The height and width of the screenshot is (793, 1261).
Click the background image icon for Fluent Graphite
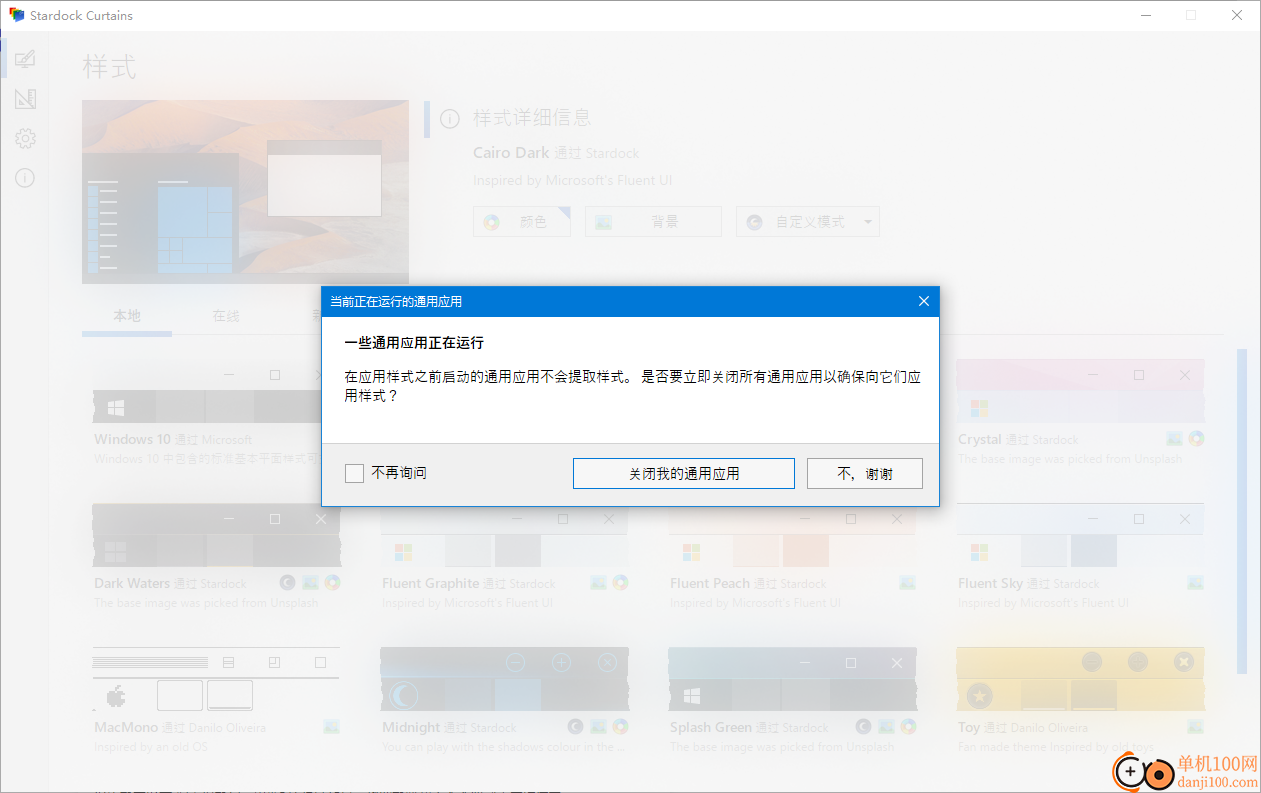598,583
